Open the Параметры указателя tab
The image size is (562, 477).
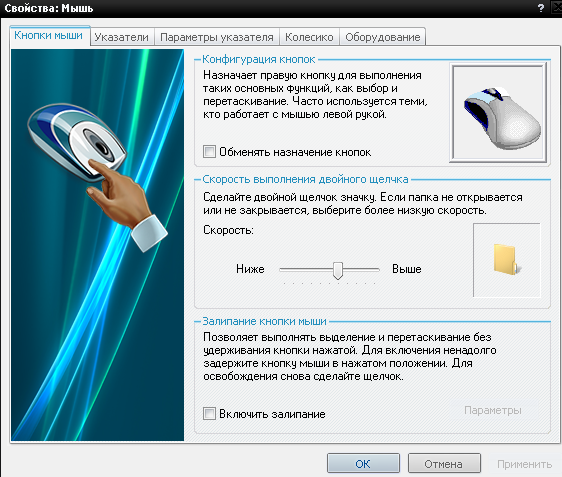coord(217,37)
